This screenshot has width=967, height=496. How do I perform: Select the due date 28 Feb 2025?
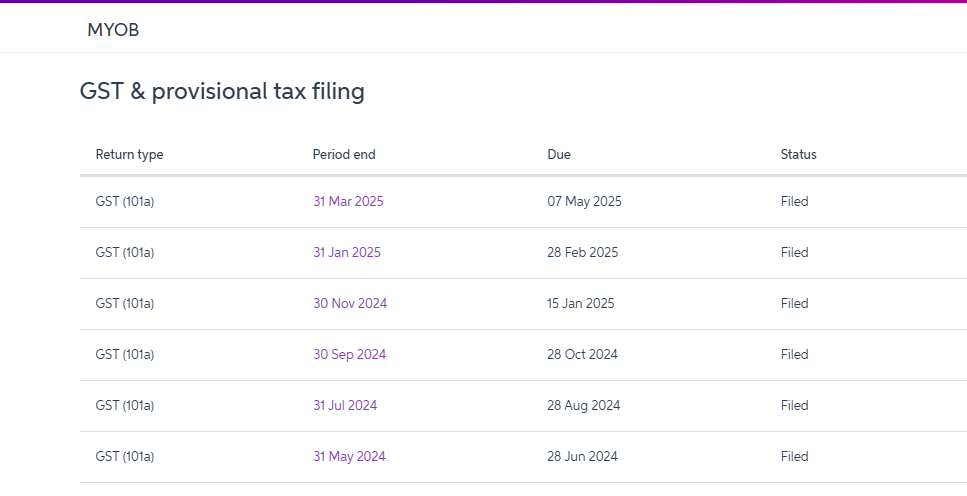tap(582, 252)
